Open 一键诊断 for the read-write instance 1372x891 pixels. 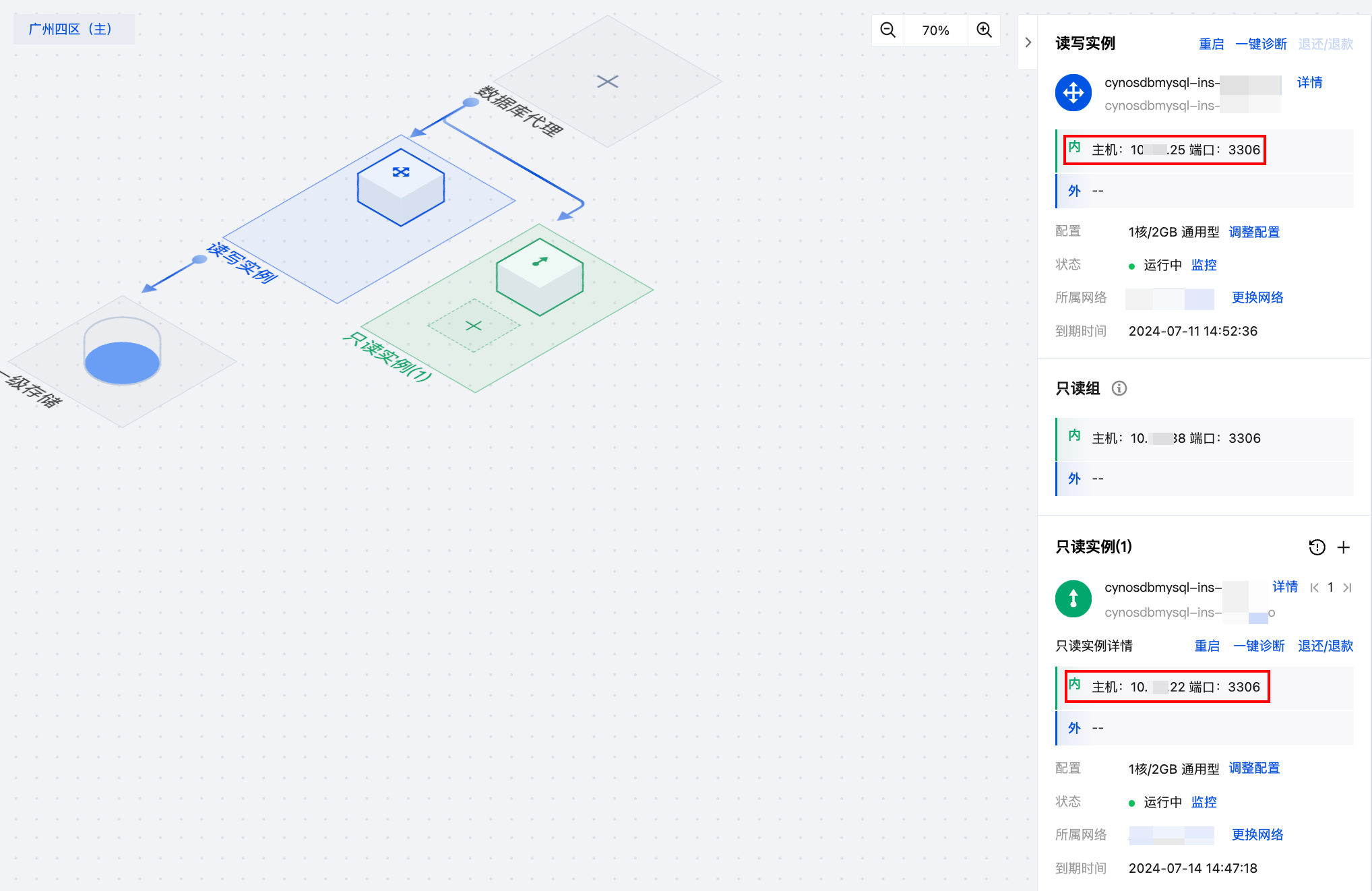point(1261,44)
